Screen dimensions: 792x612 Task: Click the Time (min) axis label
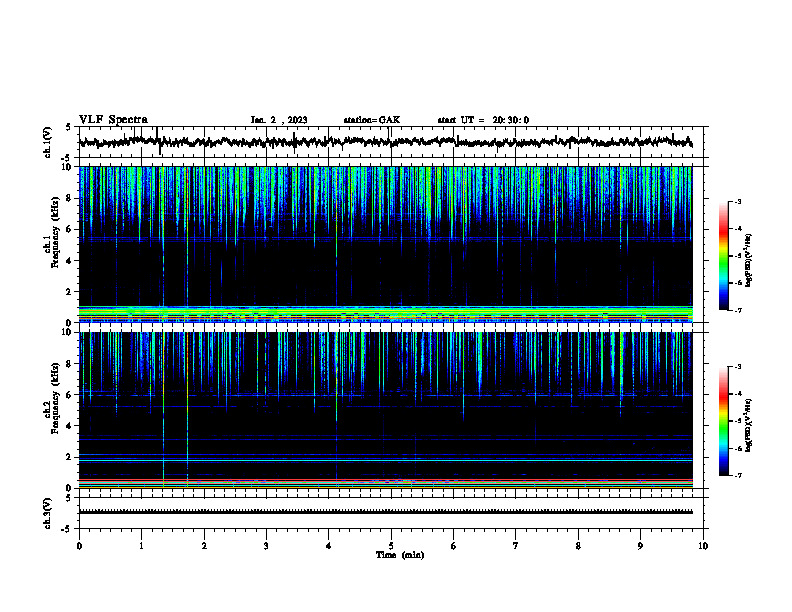pyautogui.click(x=400, y=555)
